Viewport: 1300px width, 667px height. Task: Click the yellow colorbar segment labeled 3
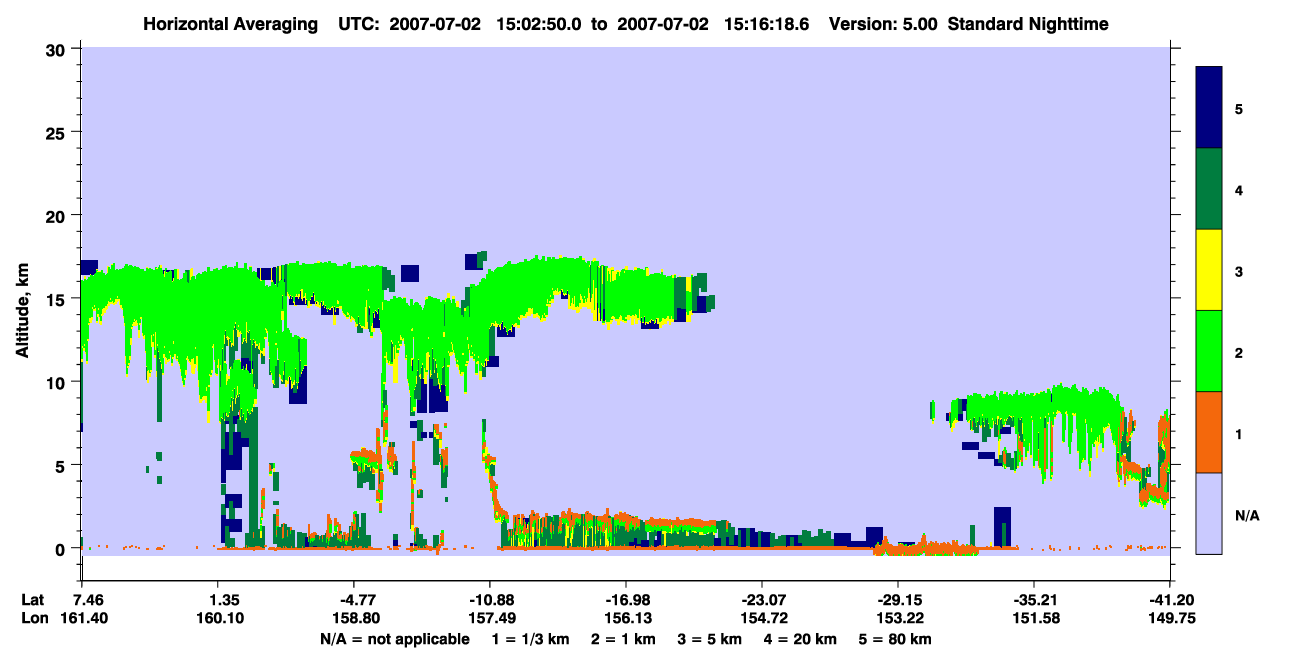point(1209,270)
